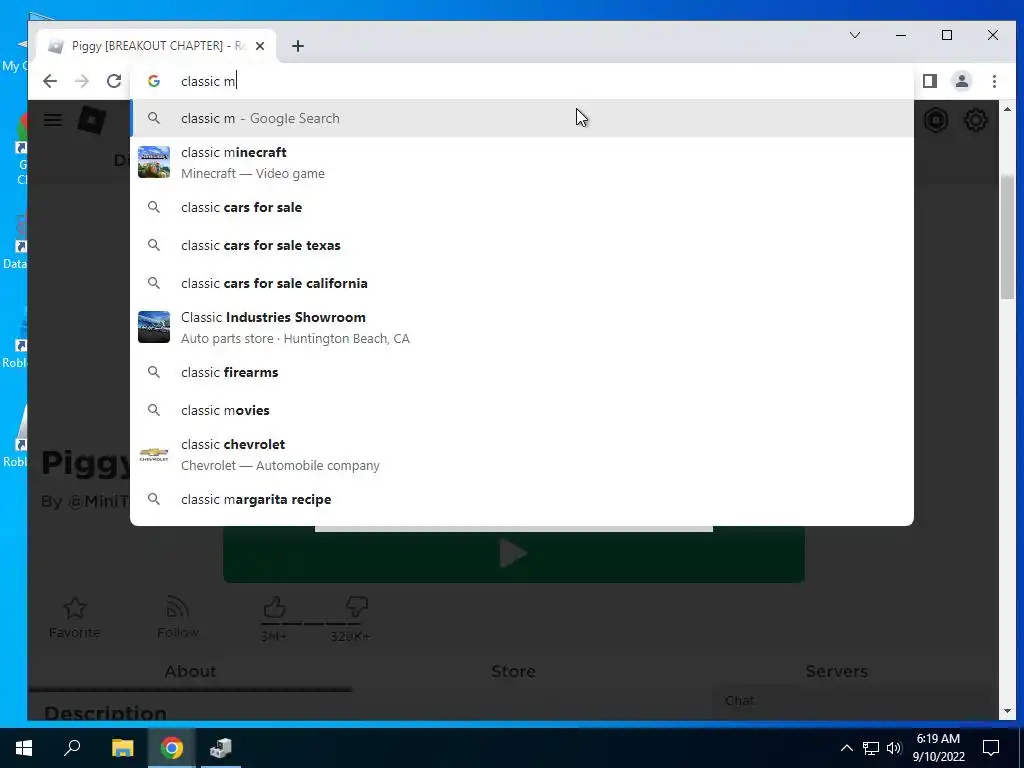Follow the Piggy game
This screenshot has width=1024, height=768.
[x=178, y=618]
